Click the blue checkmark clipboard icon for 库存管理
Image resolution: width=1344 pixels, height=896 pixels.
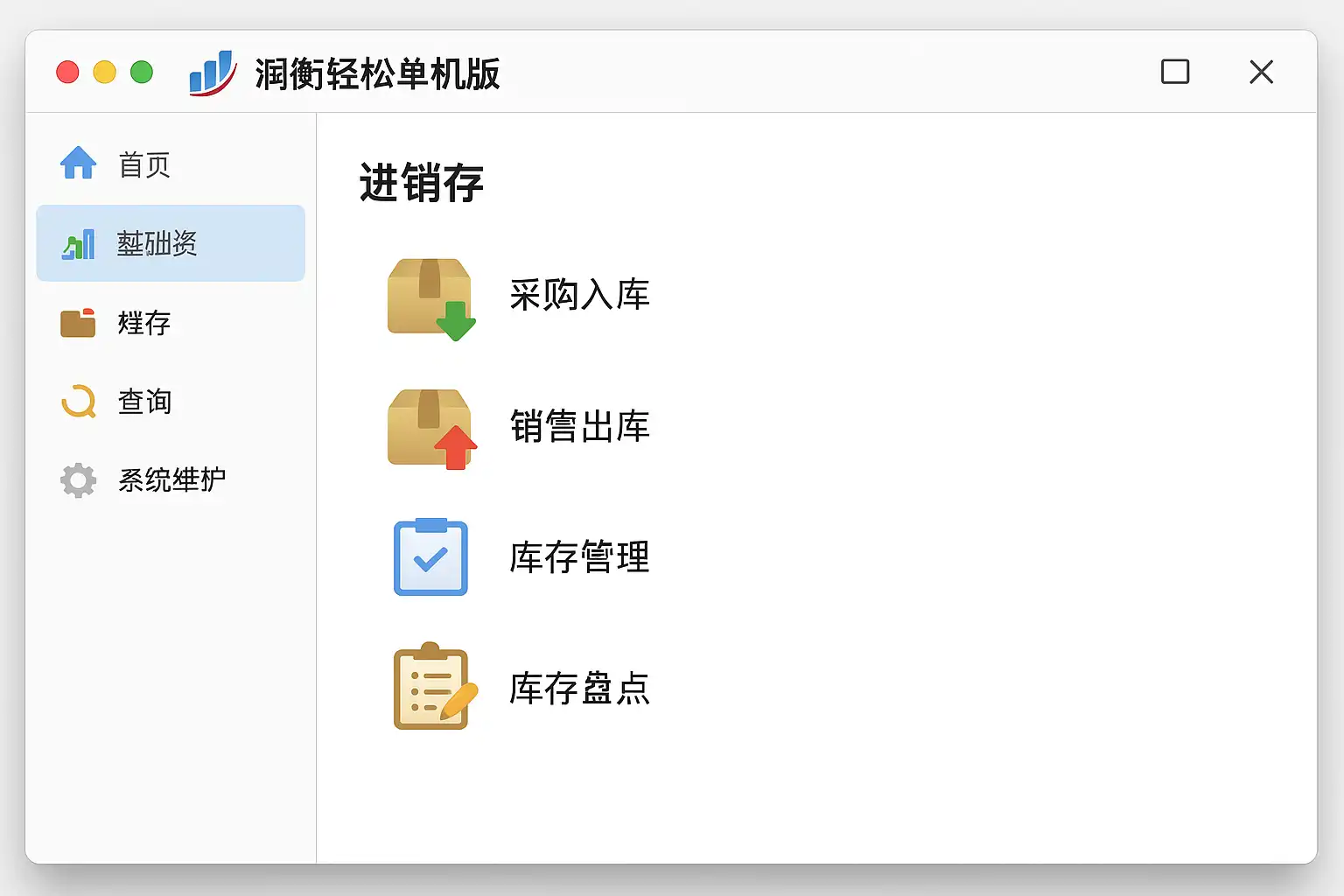pos(430,557)
